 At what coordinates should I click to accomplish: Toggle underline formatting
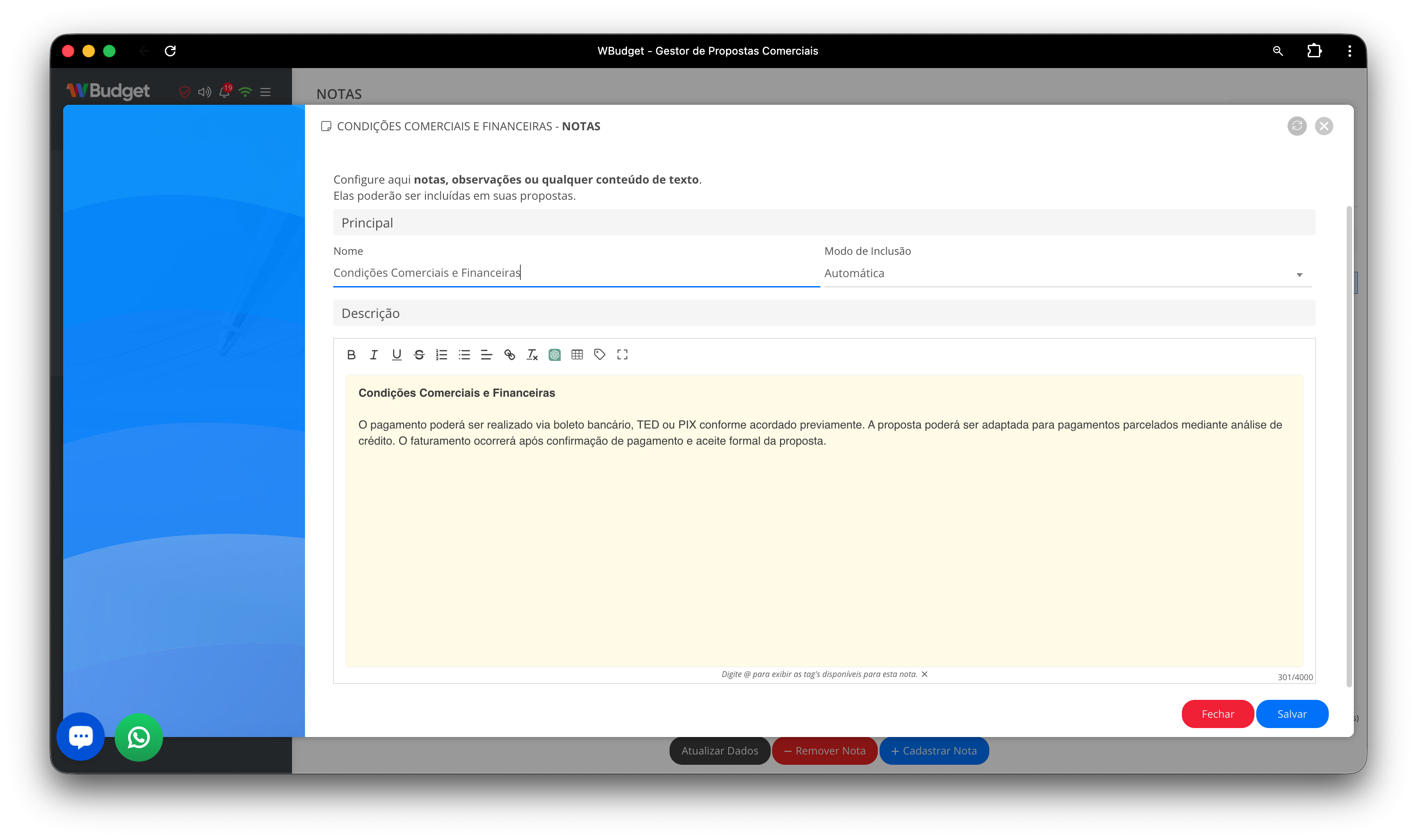(x=396, y=355)
